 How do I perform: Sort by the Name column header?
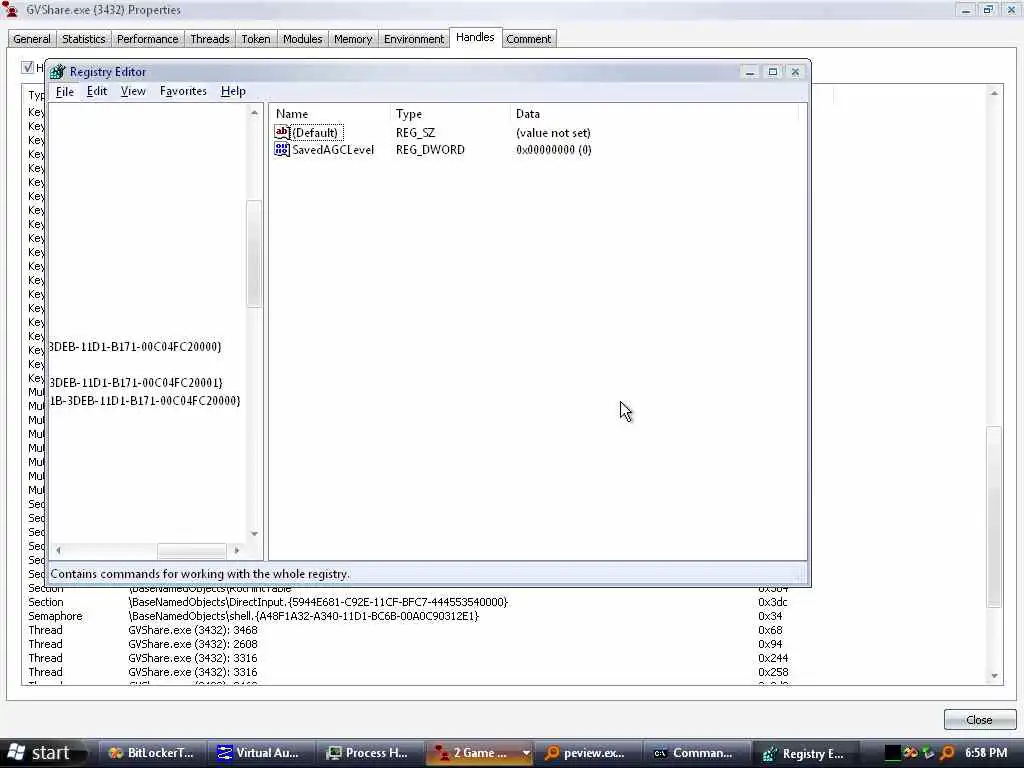tap(329, 114)
